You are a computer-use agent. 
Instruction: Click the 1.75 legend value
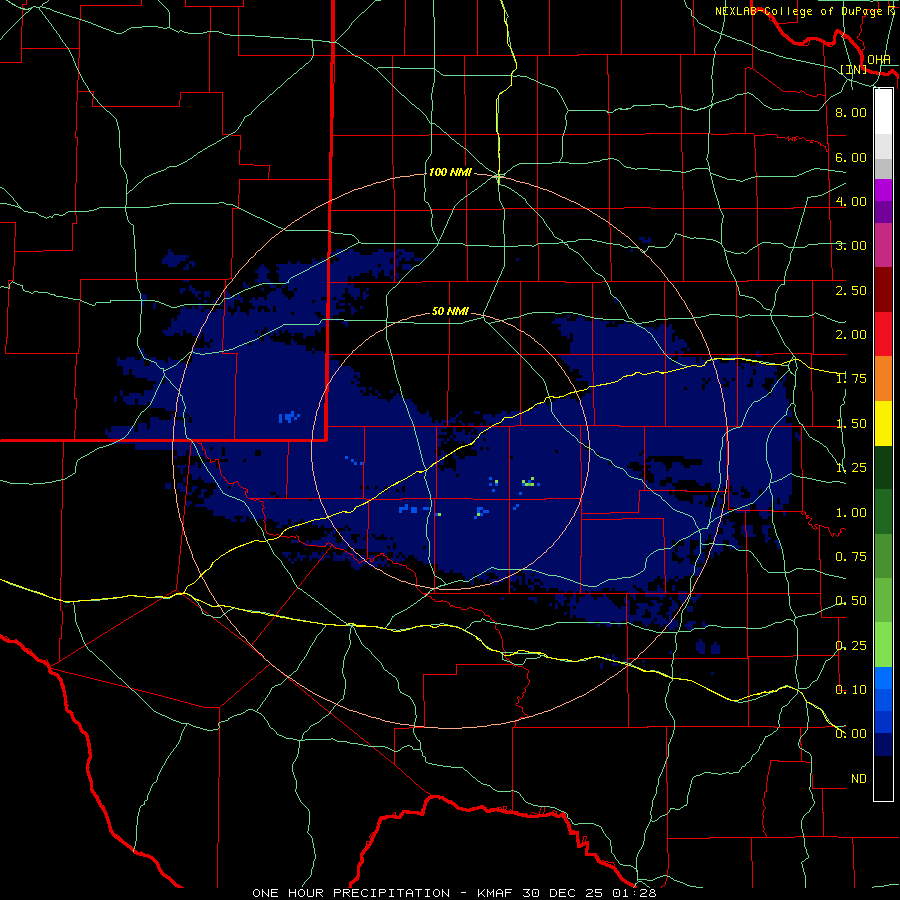[x=851, y=379]
